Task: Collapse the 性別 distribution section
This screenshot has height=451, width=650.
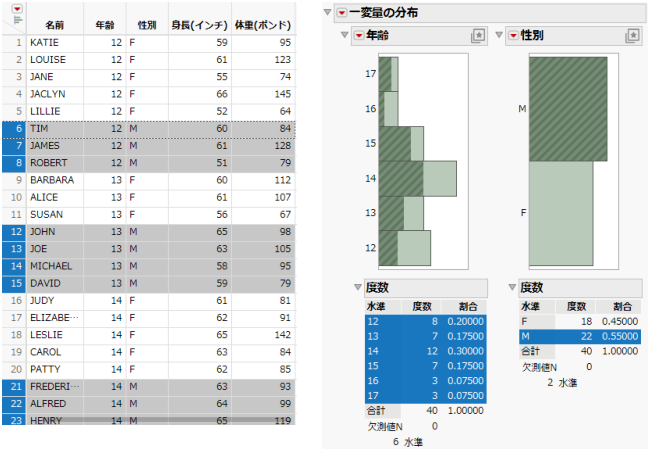Action: pyautogui.click(x=499, y=35)
